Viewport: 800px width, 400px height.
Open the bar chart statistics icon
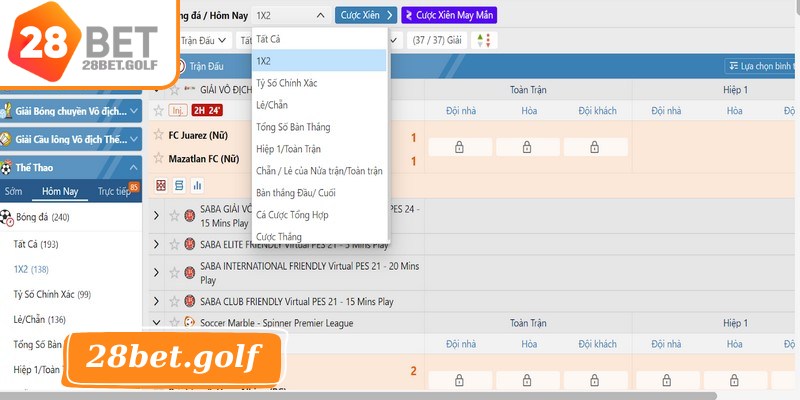[x=197, y=185]
